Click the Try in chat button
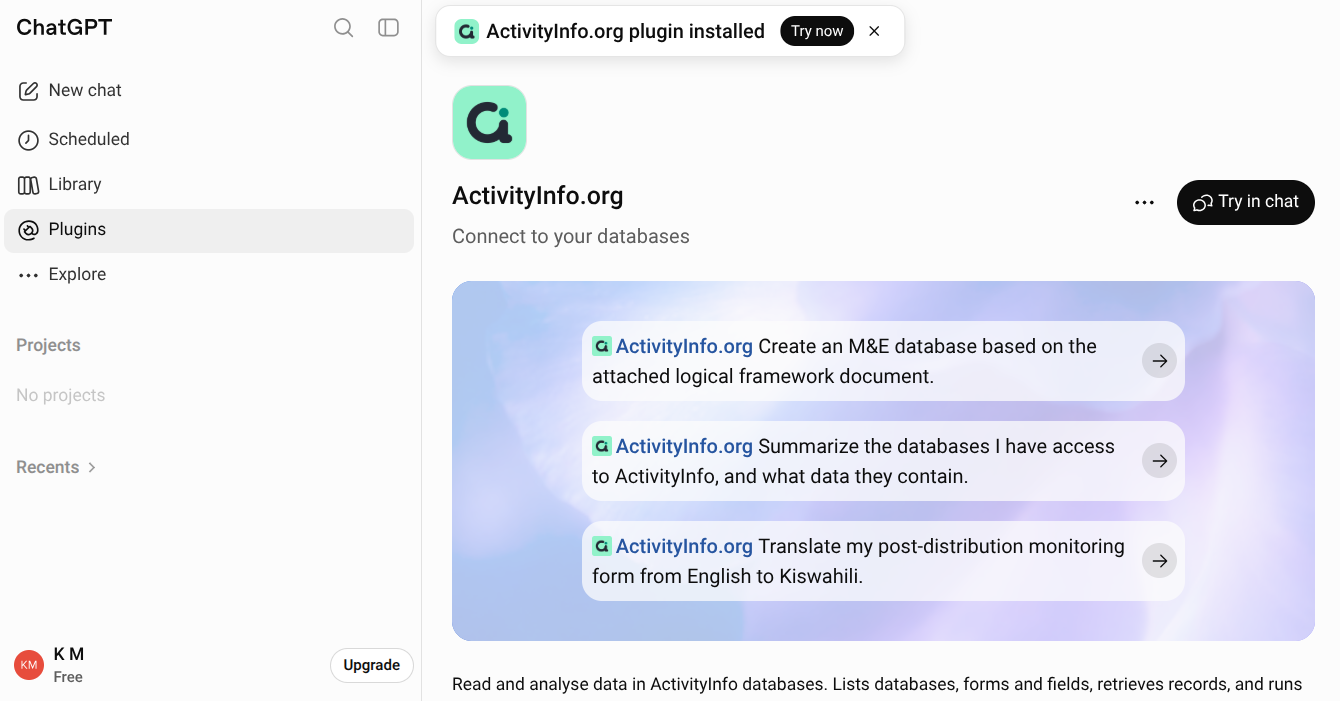The width and height of the screenshot is (1340, 701). [1246, 202]
